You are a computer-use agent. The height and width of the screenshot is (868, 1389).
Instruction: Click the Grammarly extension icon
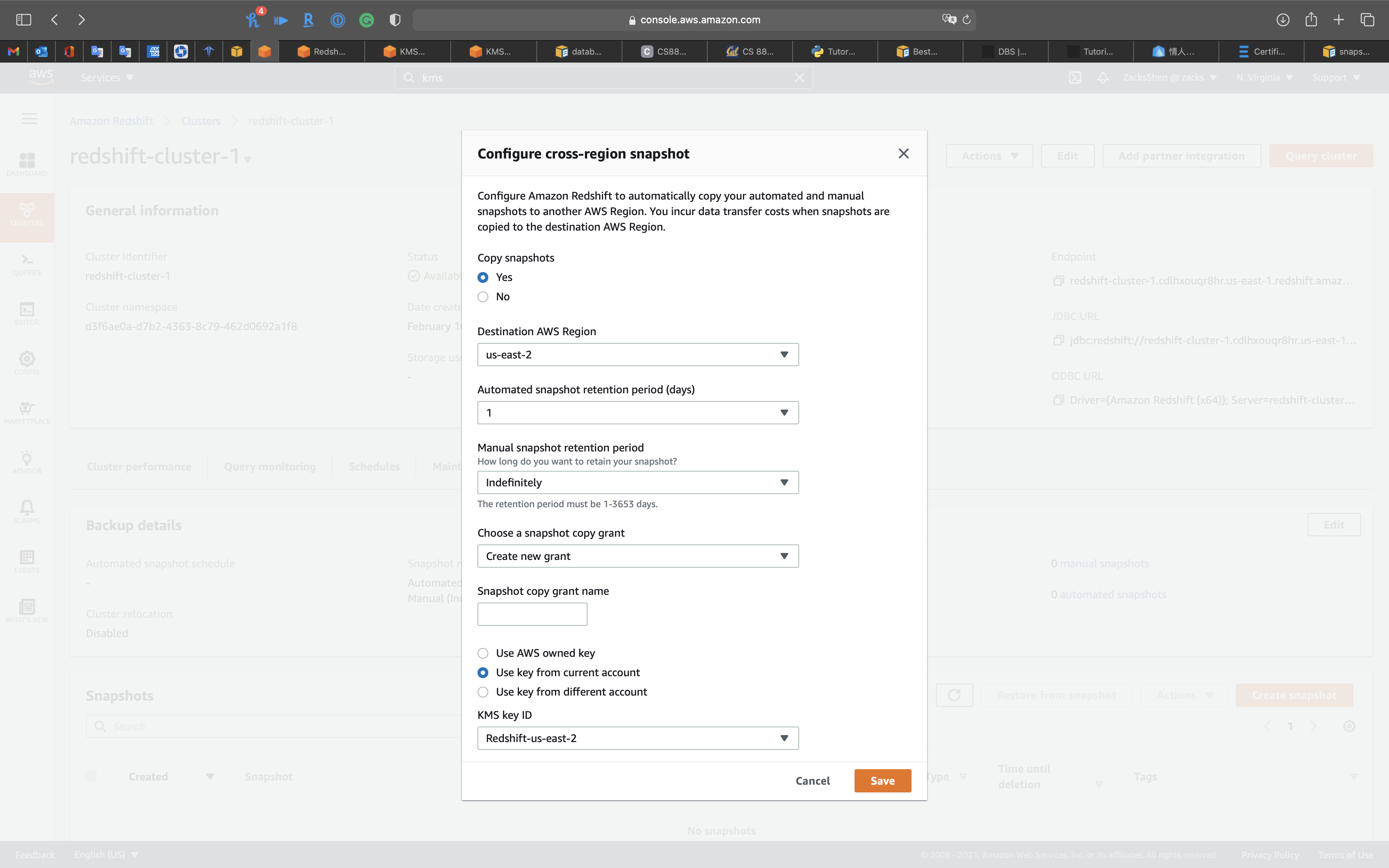point(366,20)
